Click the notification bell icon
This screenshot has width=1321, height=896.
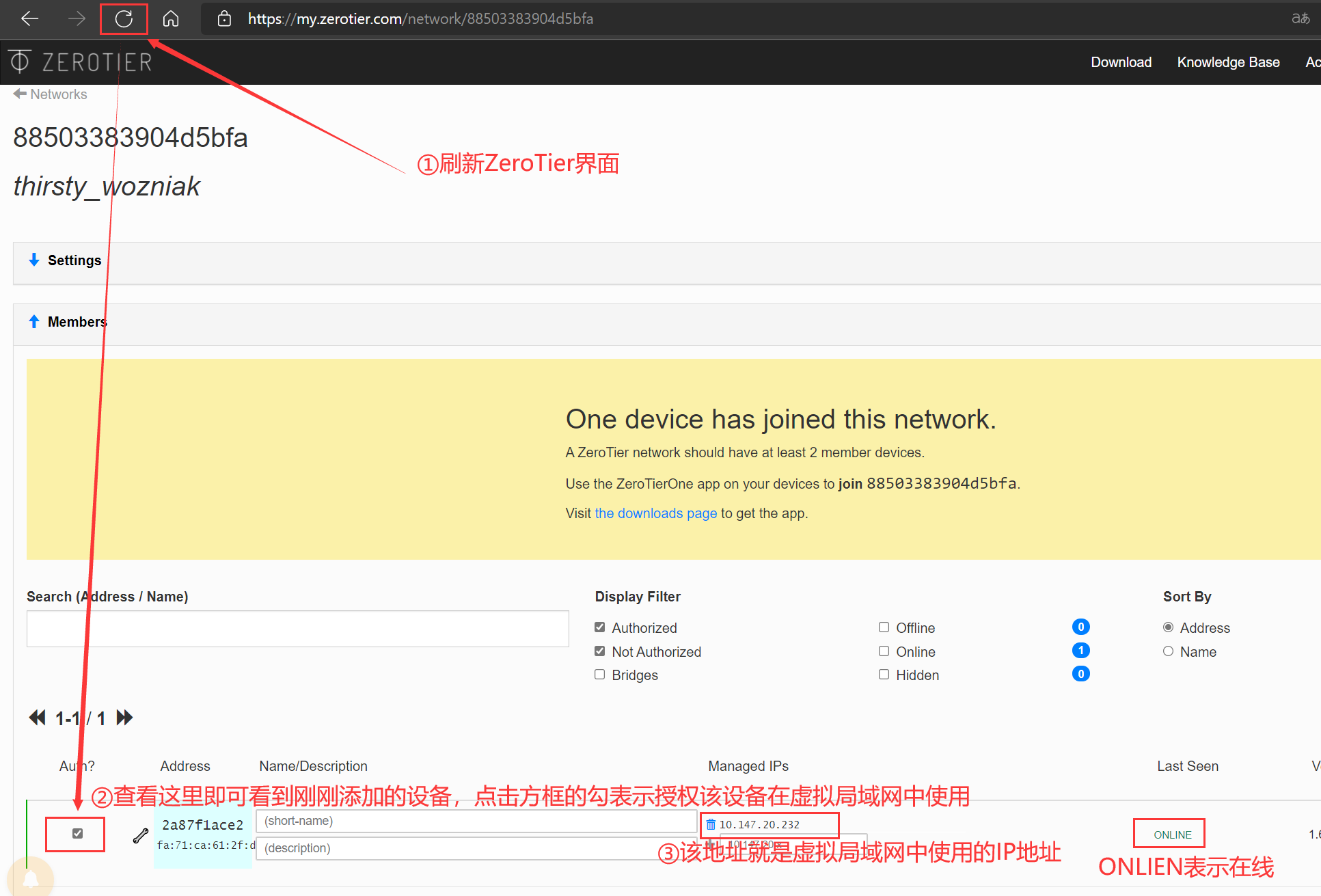pyautogui.click(x=31, y=878)
